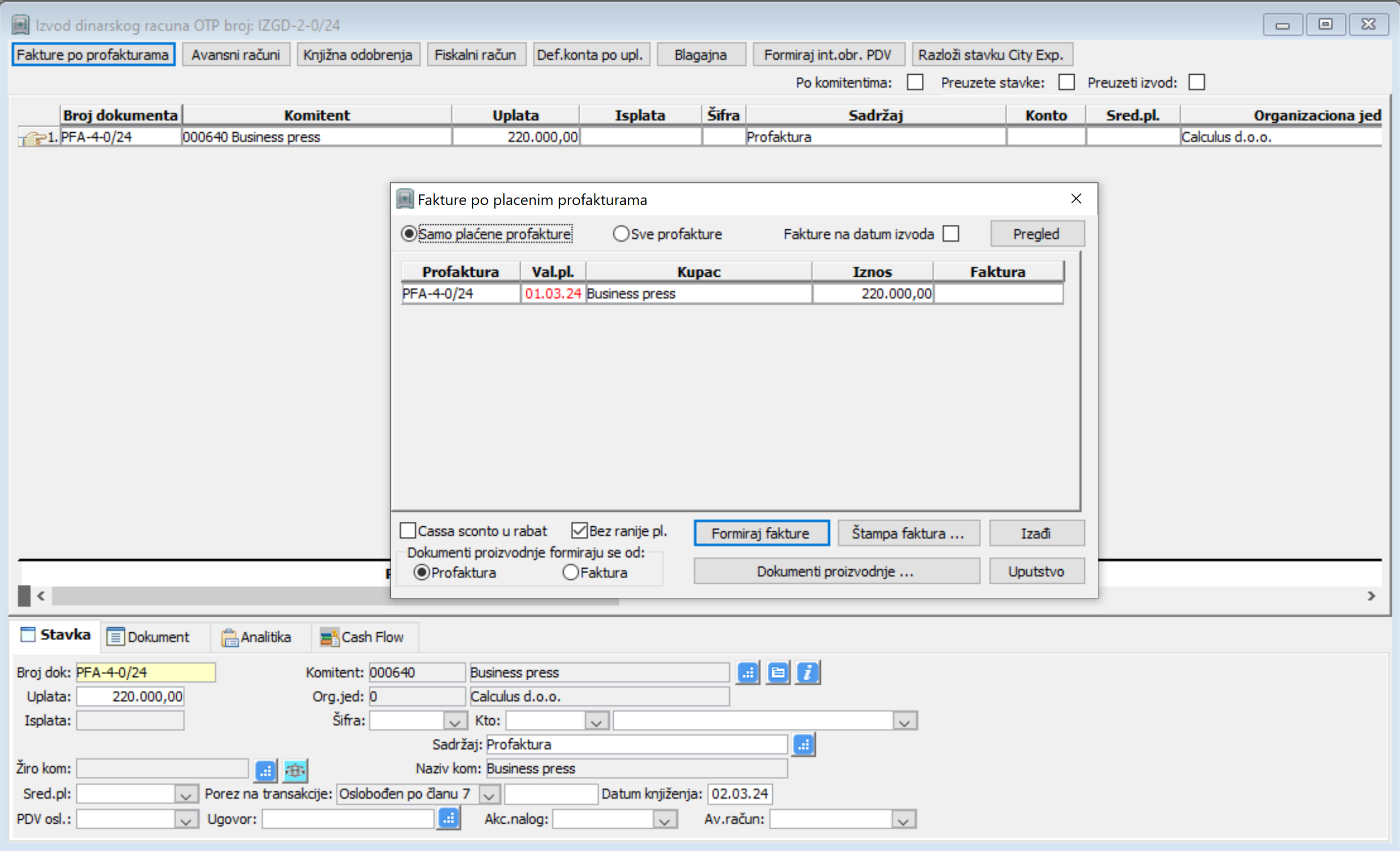Screen dimensions: 1400x851
Task: Click the Formiraj fakture button
Action: 760,533
